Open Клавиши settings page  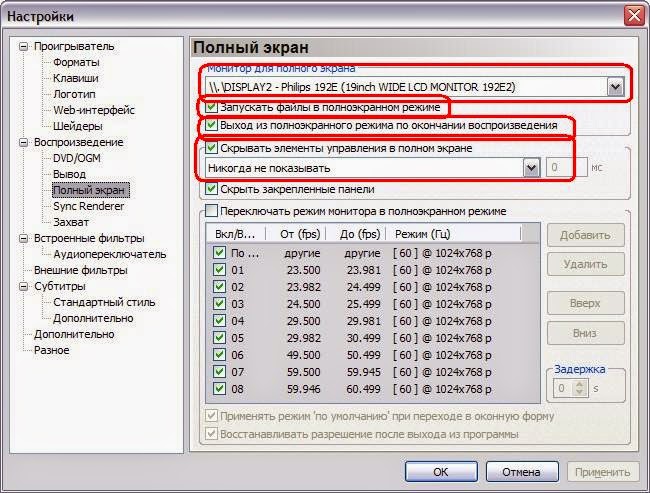[76, 78]
